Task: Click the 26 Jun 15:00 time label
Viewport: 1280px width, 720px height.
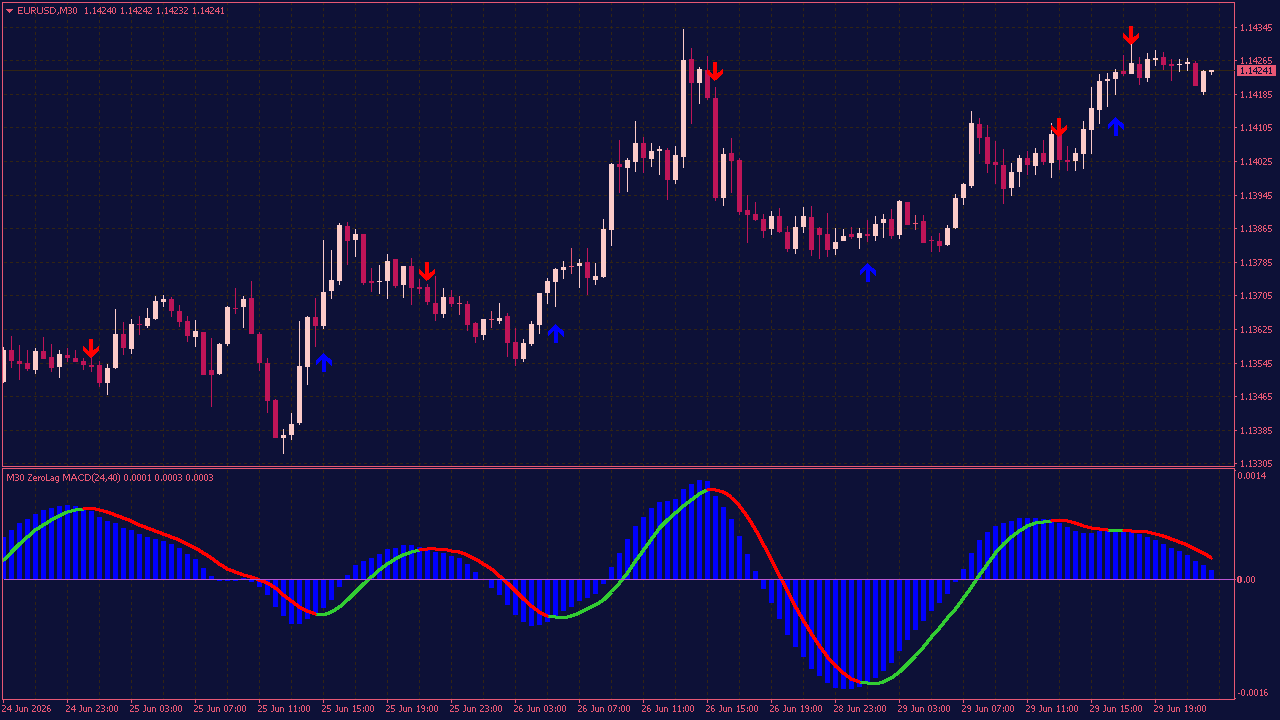Action: [733, 709]
